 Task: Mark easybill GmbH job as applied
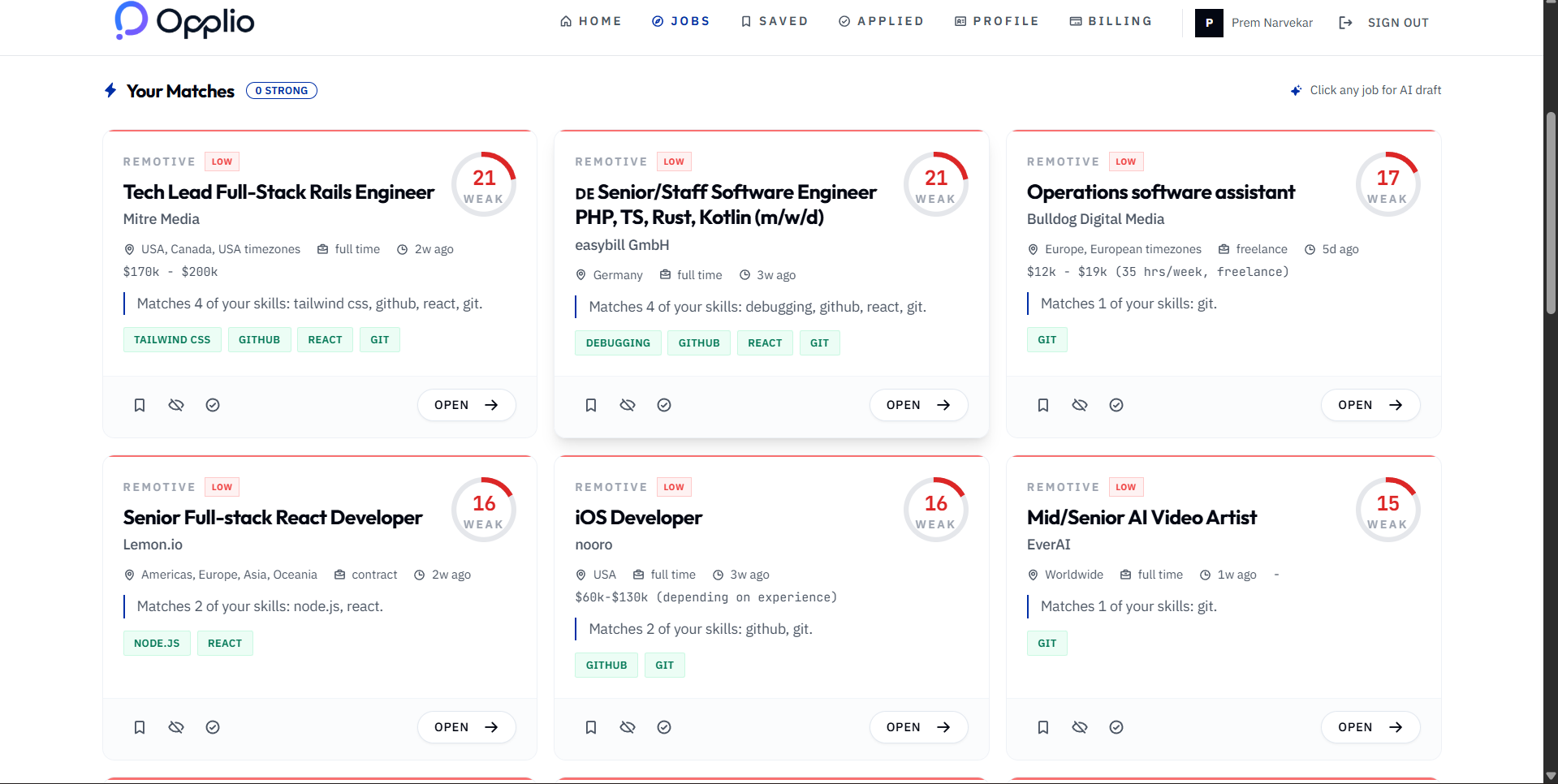click(664, 405)
